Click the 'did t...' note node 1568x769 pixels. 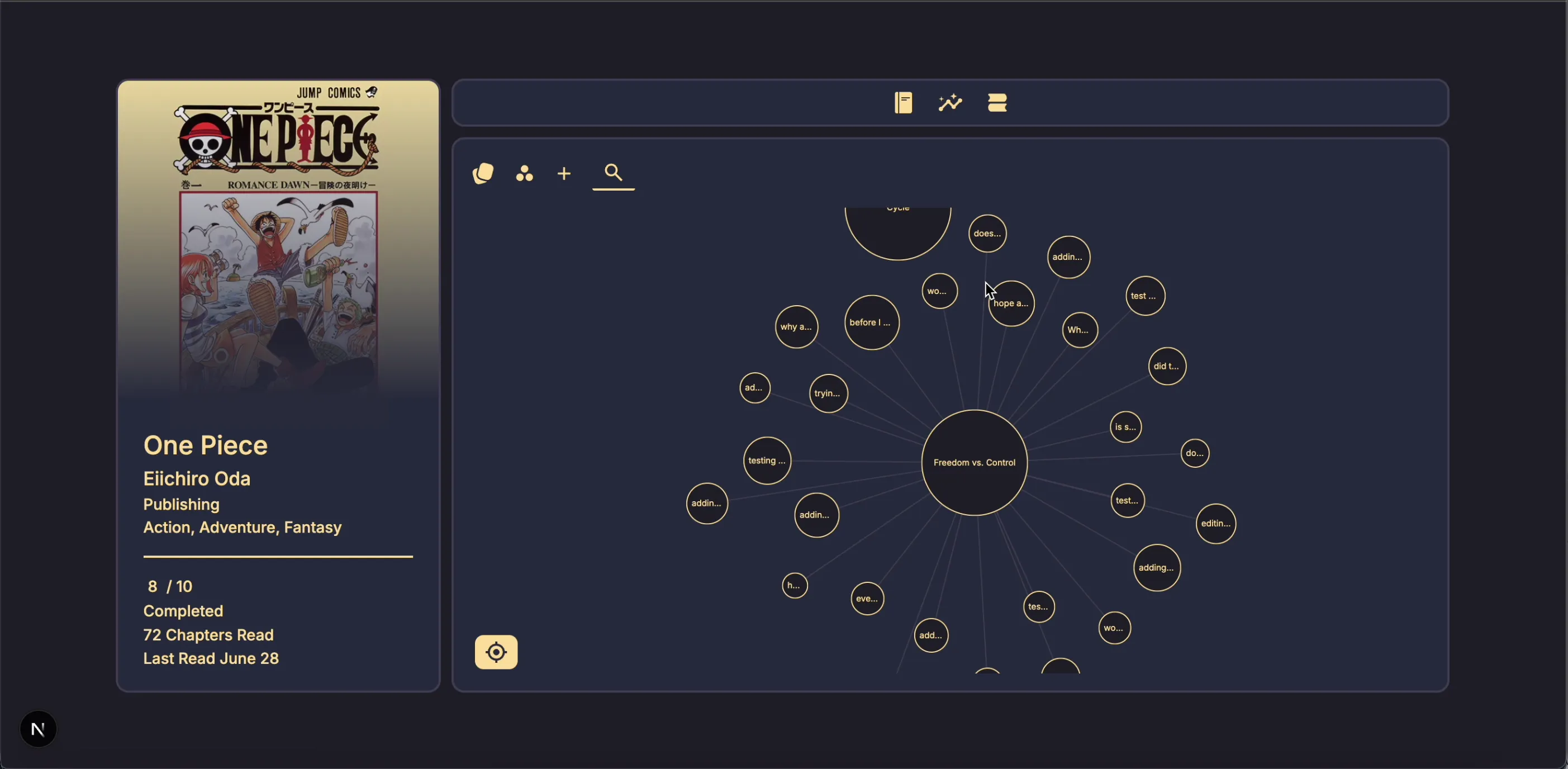pos(1167,366)
